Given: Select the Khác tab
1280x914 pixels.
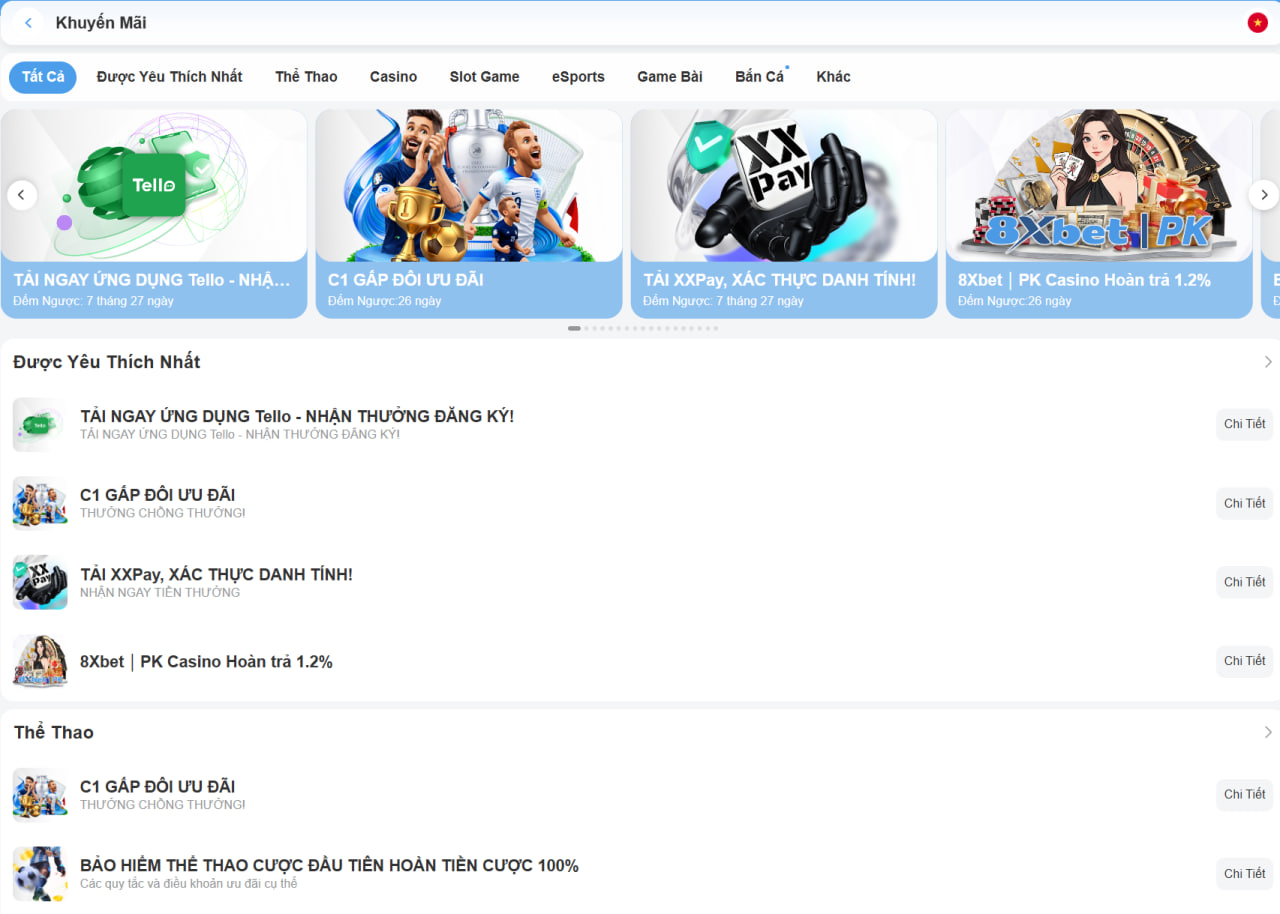Looking at the screenshot, I should click(833, 77).
